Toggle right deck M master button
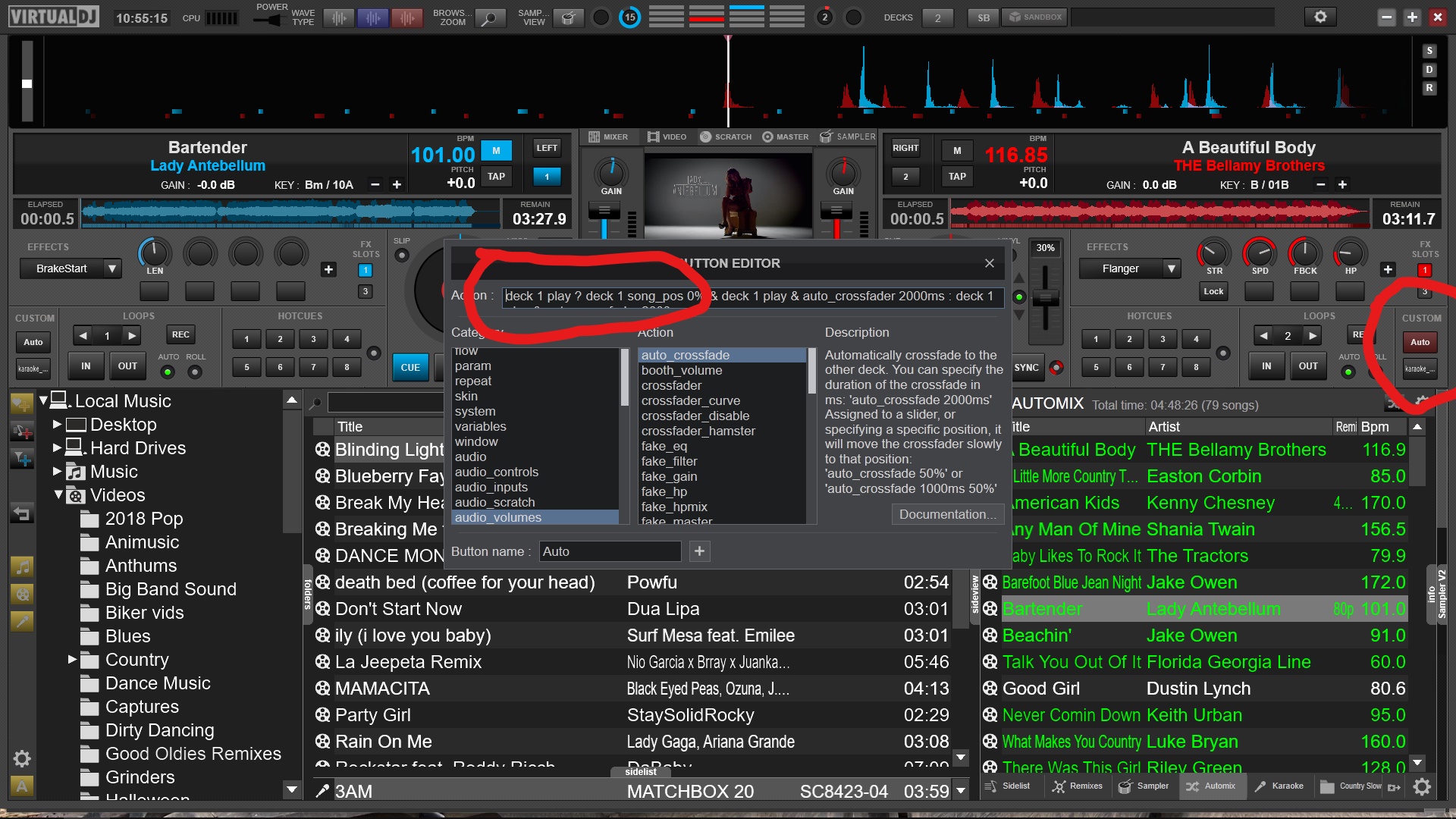The image size is (1456, 819). [x=957, y=150]
